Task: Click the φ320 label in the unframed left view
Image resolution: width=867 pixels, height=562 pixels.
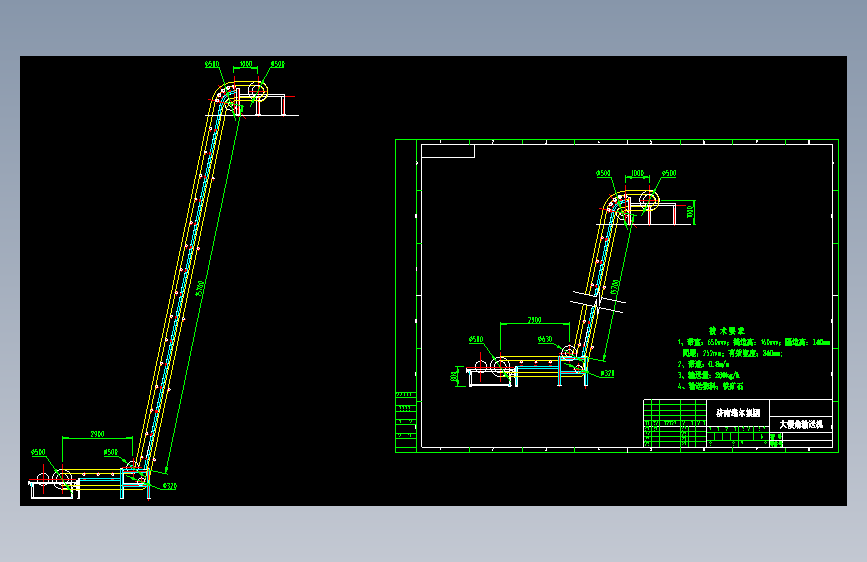Action: tap(170, 486)
